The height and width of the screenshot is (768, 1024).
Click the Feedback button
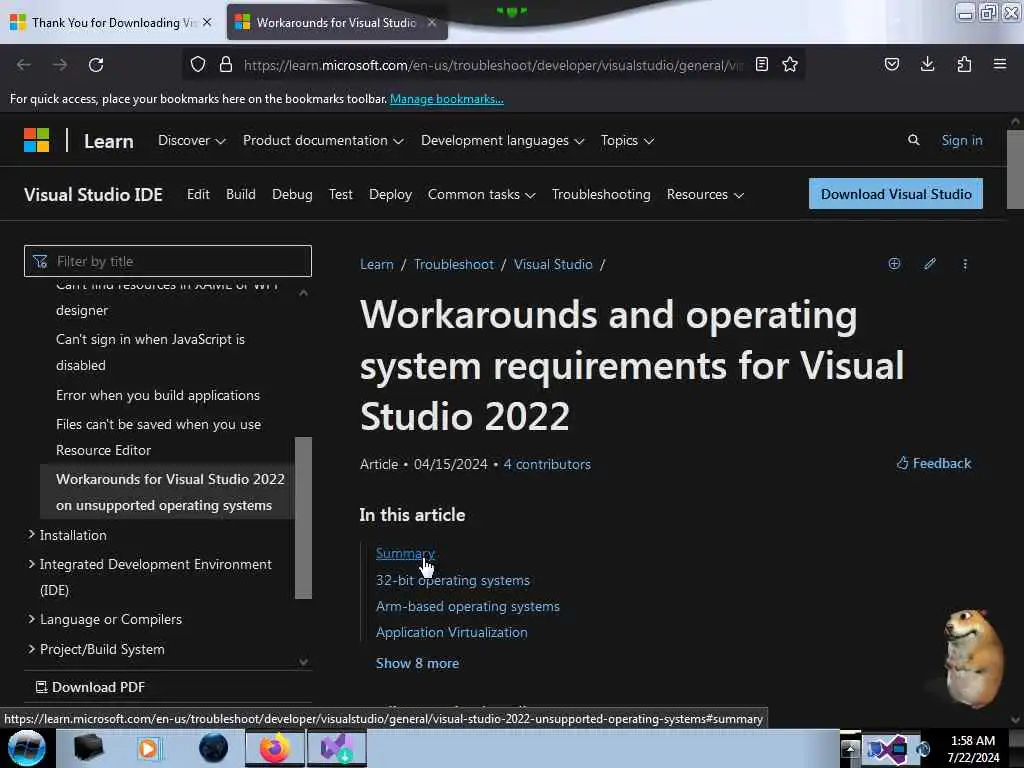coord(934,463)
